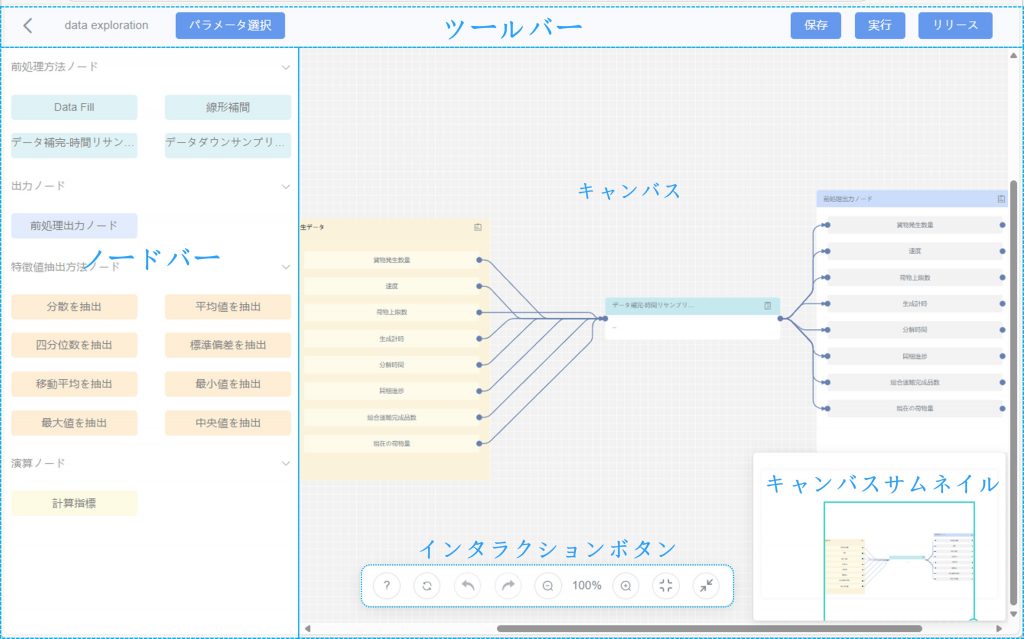Undo the last canvas action

tap(467, 586)
